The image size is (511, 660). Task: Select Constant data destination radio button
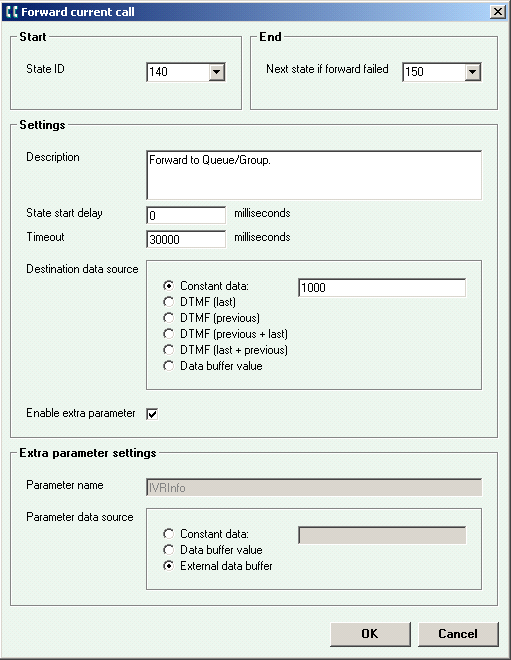[168, 286]
